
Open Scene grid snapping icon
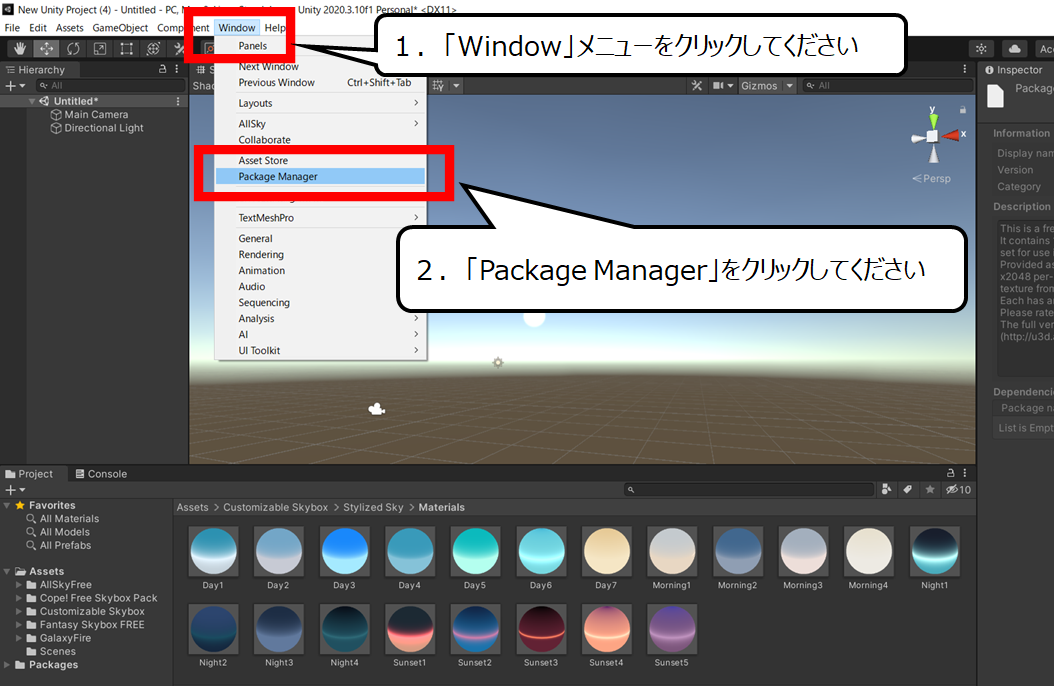[438, 85]
